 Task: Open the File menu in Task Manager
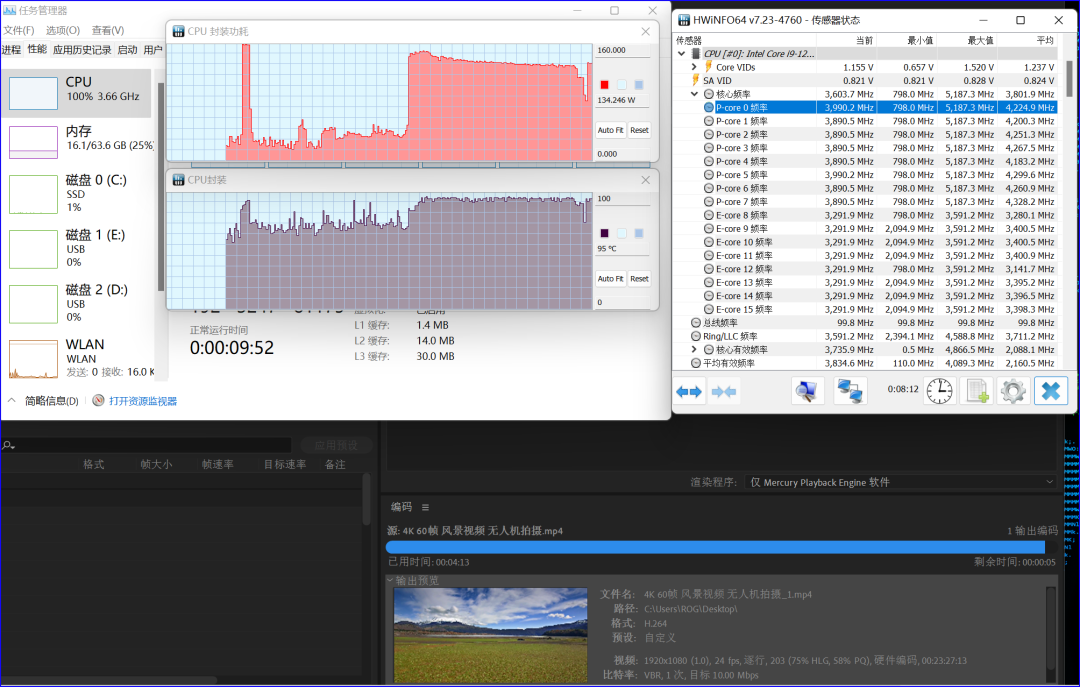coord(19,30)
